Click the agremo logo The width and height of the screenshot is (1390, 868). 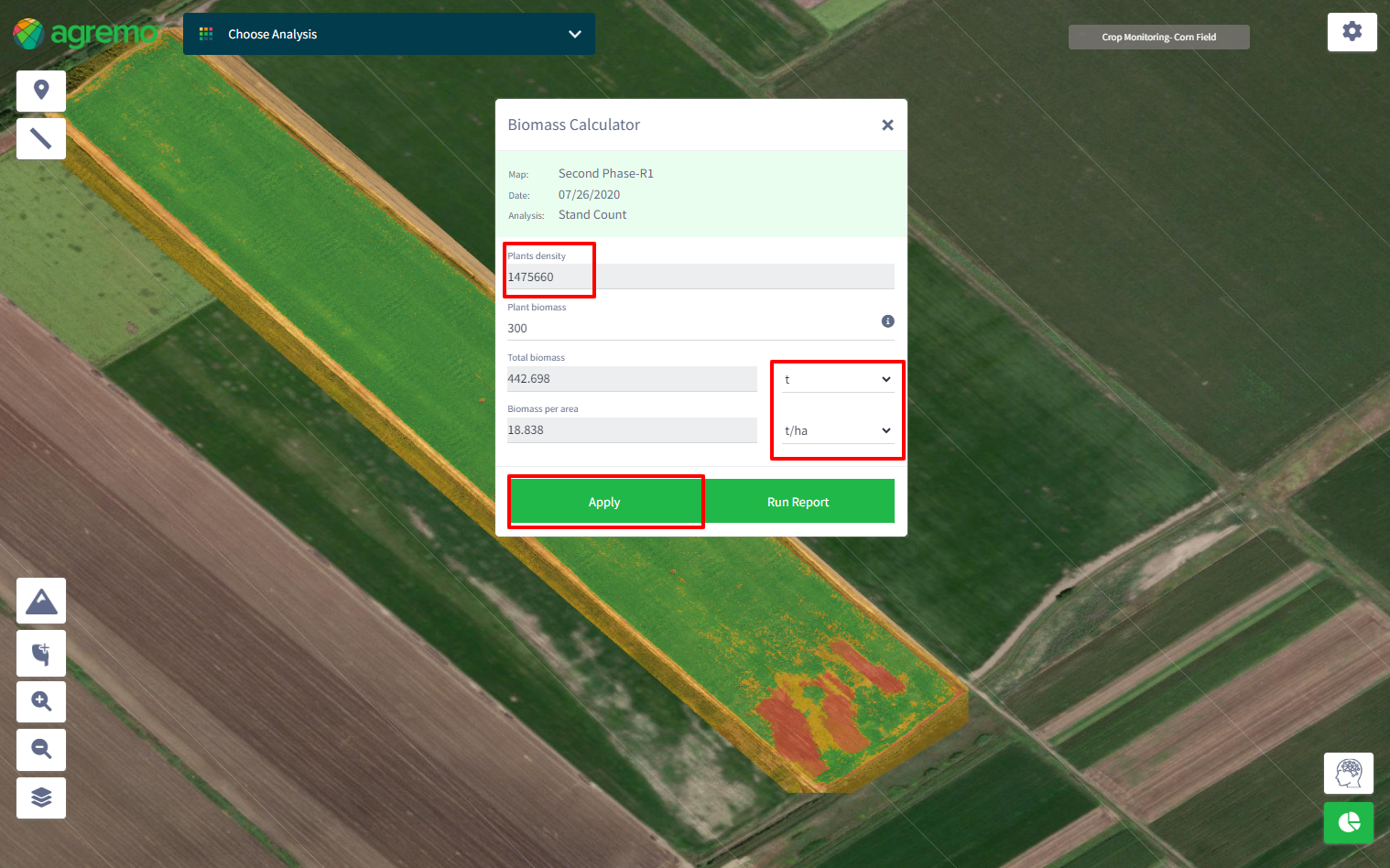click(85, 34)
